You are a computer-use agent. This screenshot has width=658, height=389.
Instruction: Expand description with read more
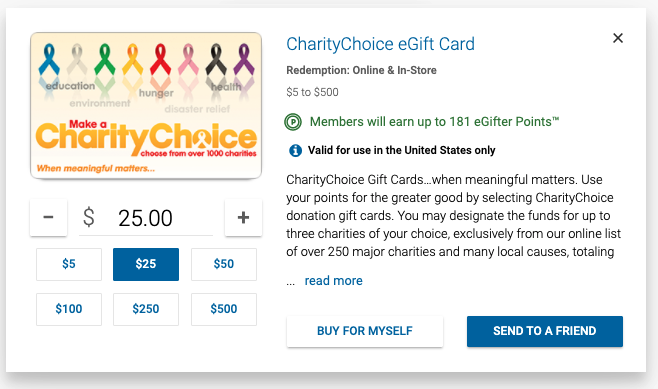coord(333,280)
